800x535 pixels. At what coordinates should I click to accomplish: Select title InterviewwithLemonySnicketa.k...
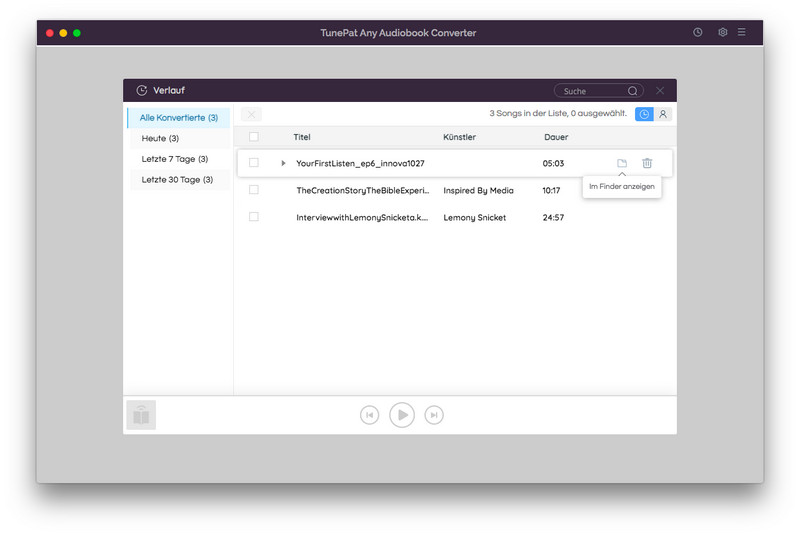(x=362, y=218)
